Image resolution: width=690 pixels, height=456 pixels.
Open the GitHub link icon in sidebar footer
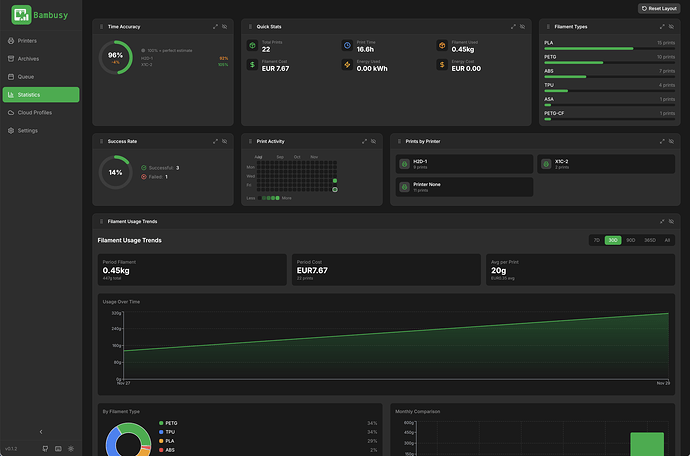point(45,449)
